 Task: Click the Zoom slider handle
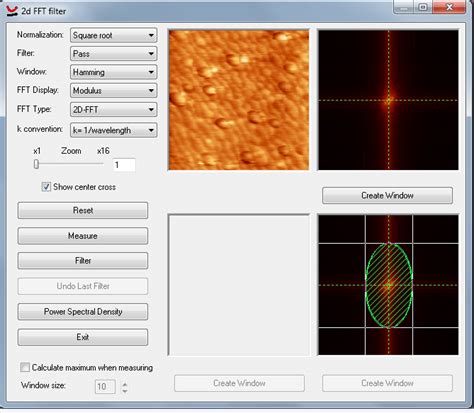[36, 164]
